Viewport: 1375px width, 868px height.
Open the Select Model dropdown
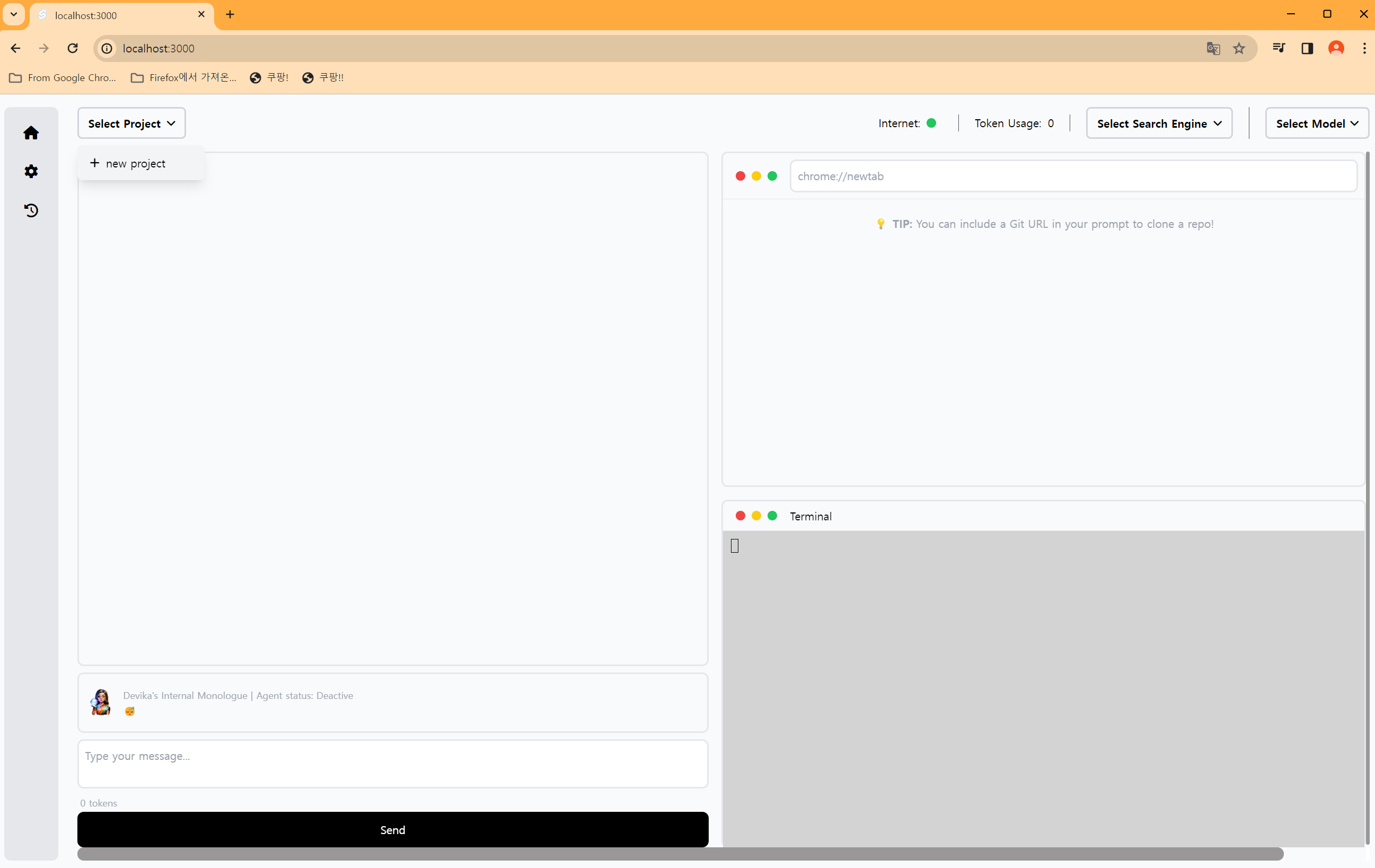click(x=1316, y=123)
